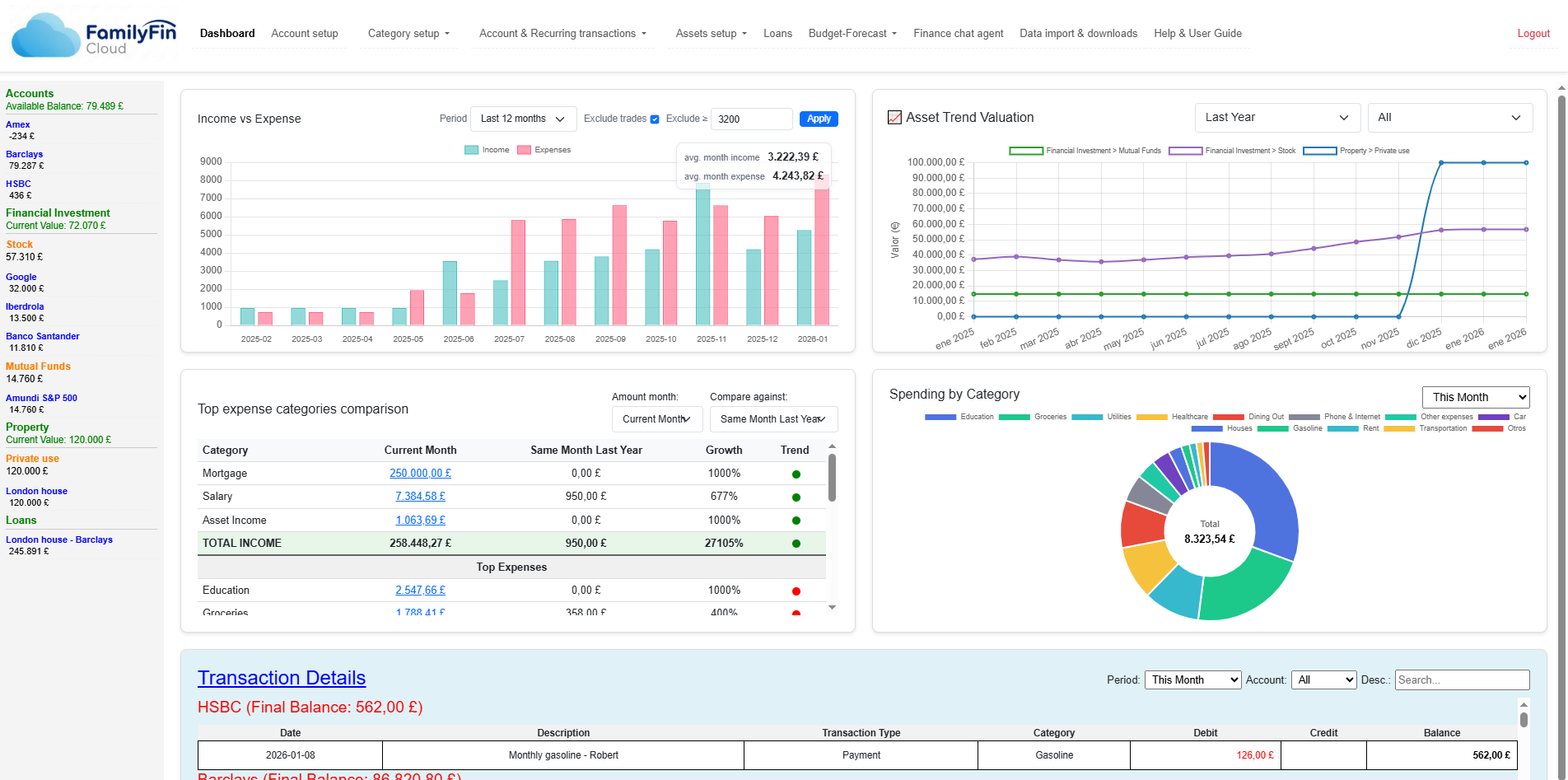Toggle the Groceries legend swatch in Spending chart
This screenshot has width=1568, height=780.
[x=1015, y=418]
